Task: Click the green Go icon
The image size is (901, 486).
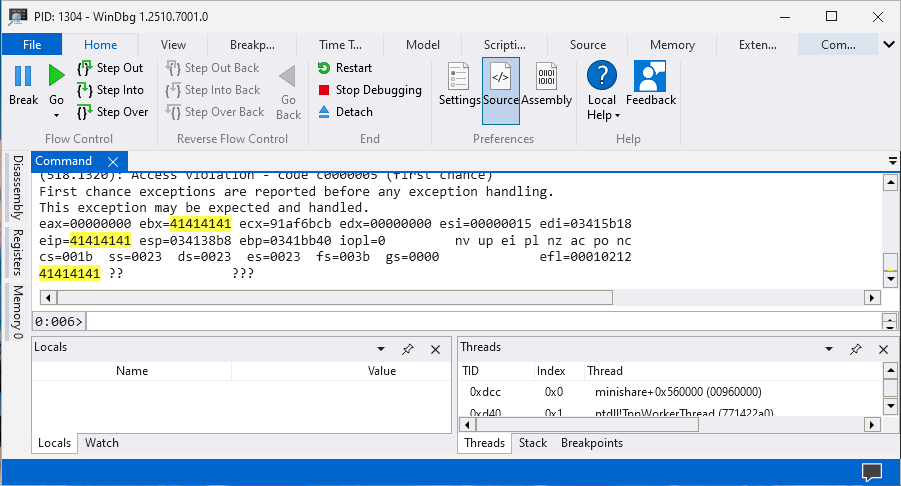Action: click(56, 77)
